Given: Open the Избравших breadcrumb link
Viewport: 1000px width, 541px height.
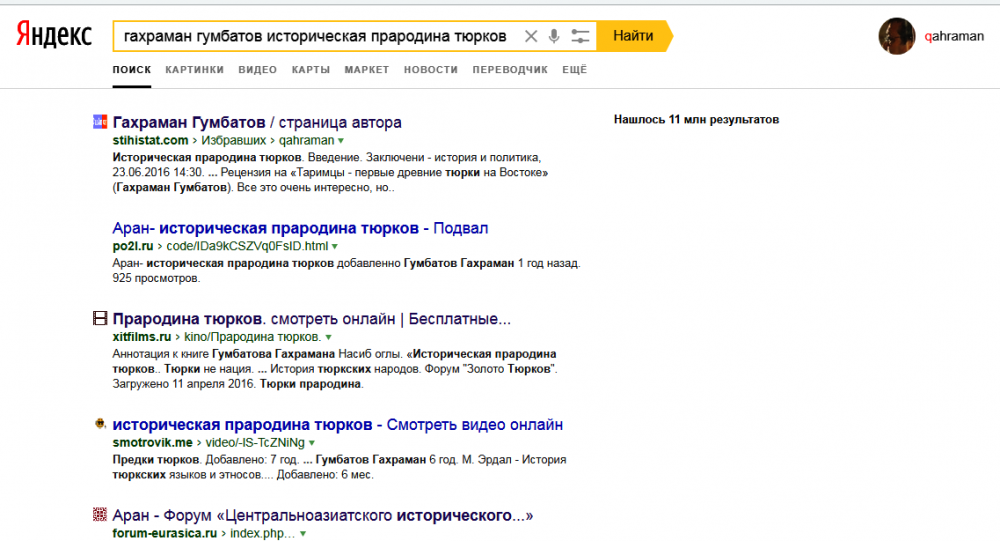Looking at the screenshot, I should [x=233, y=140].
